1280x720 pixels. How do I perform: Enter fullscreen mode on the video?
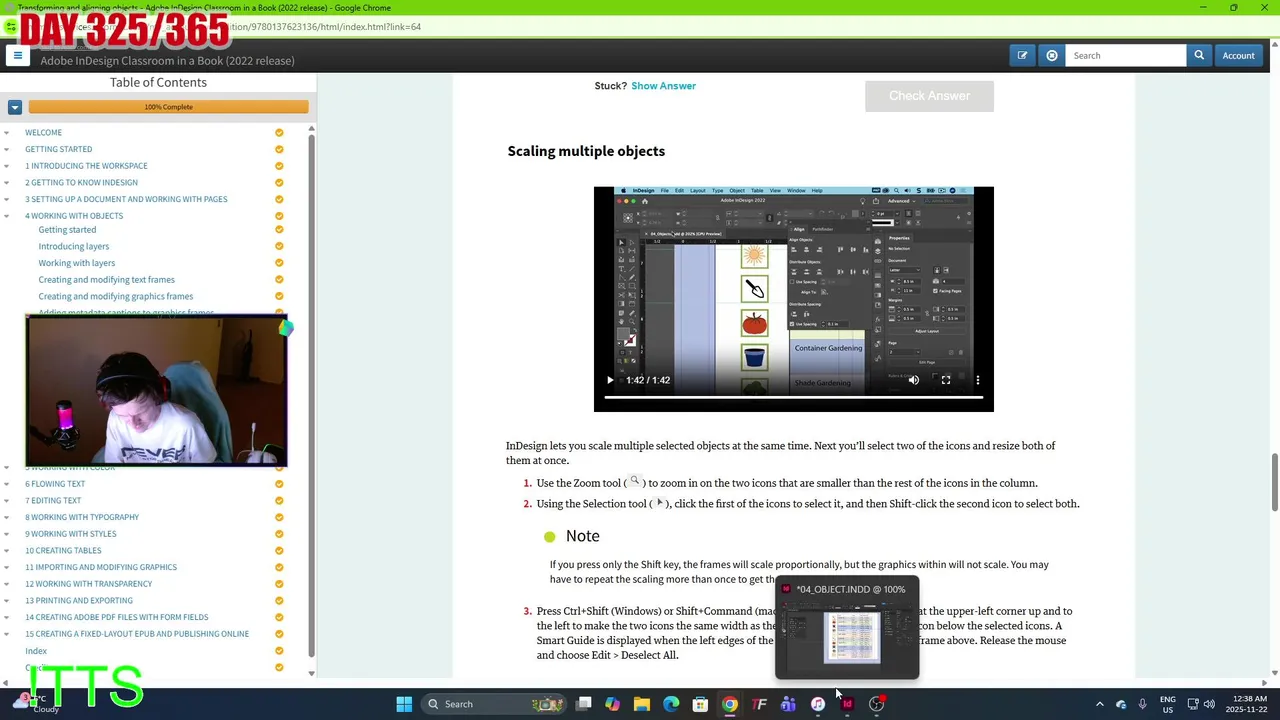point(946,380)
